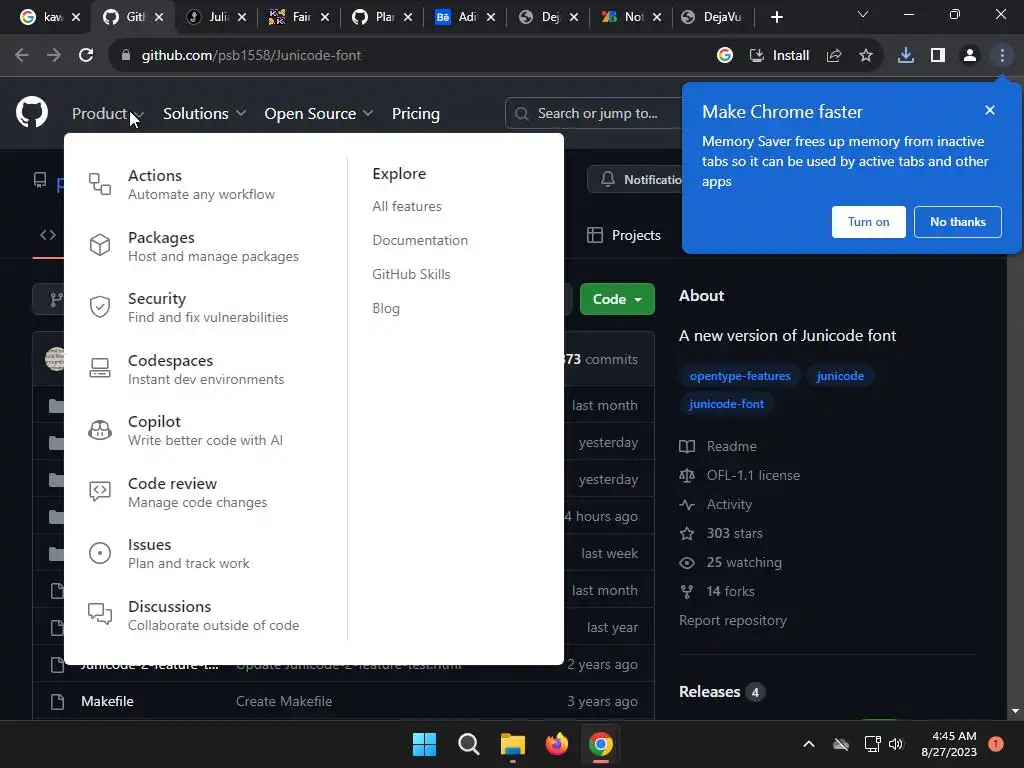Expand the Open Source menu
Screen dimensions: 1024x768
point(319,114)
